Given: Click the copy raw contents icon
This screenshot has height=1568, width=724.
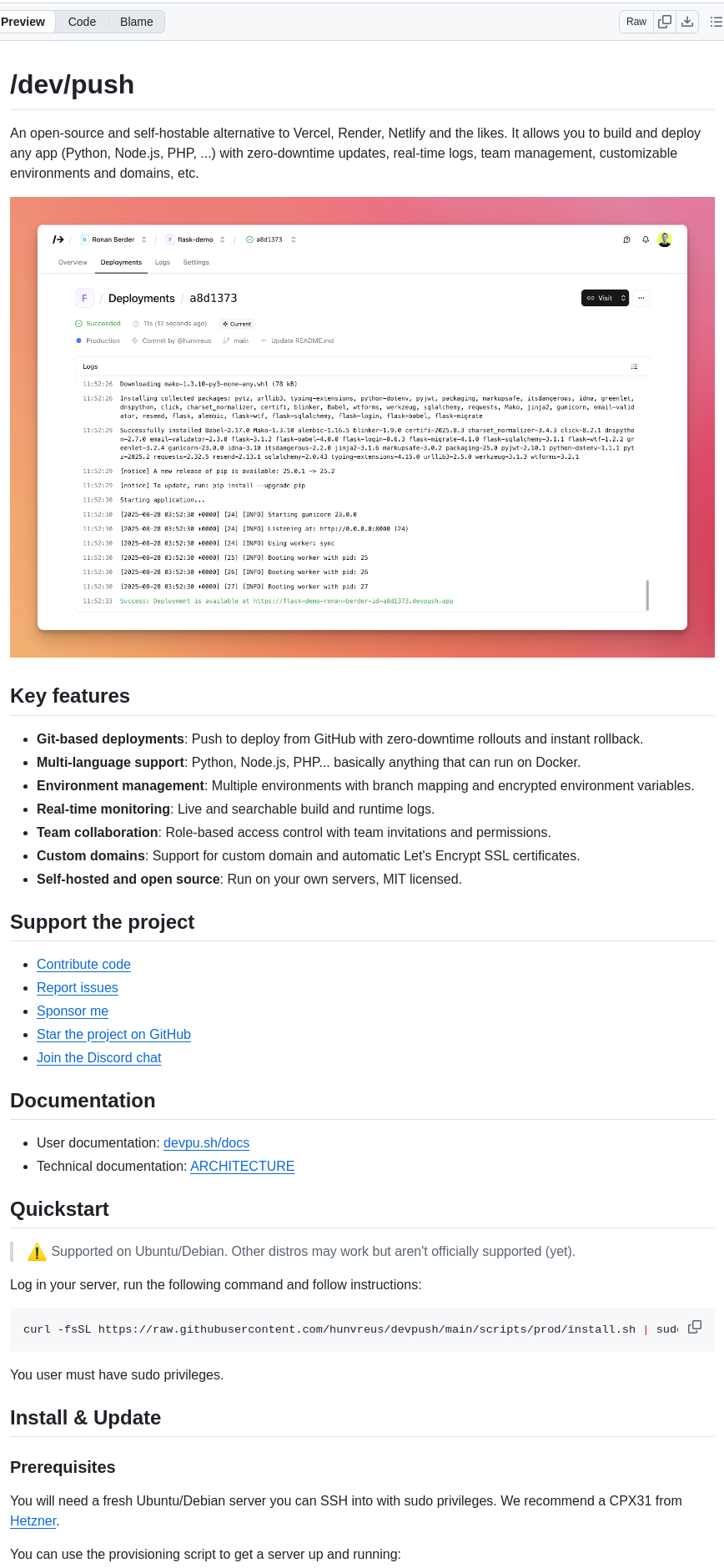Looking at the screenshot, I should (x=664, y=22).
